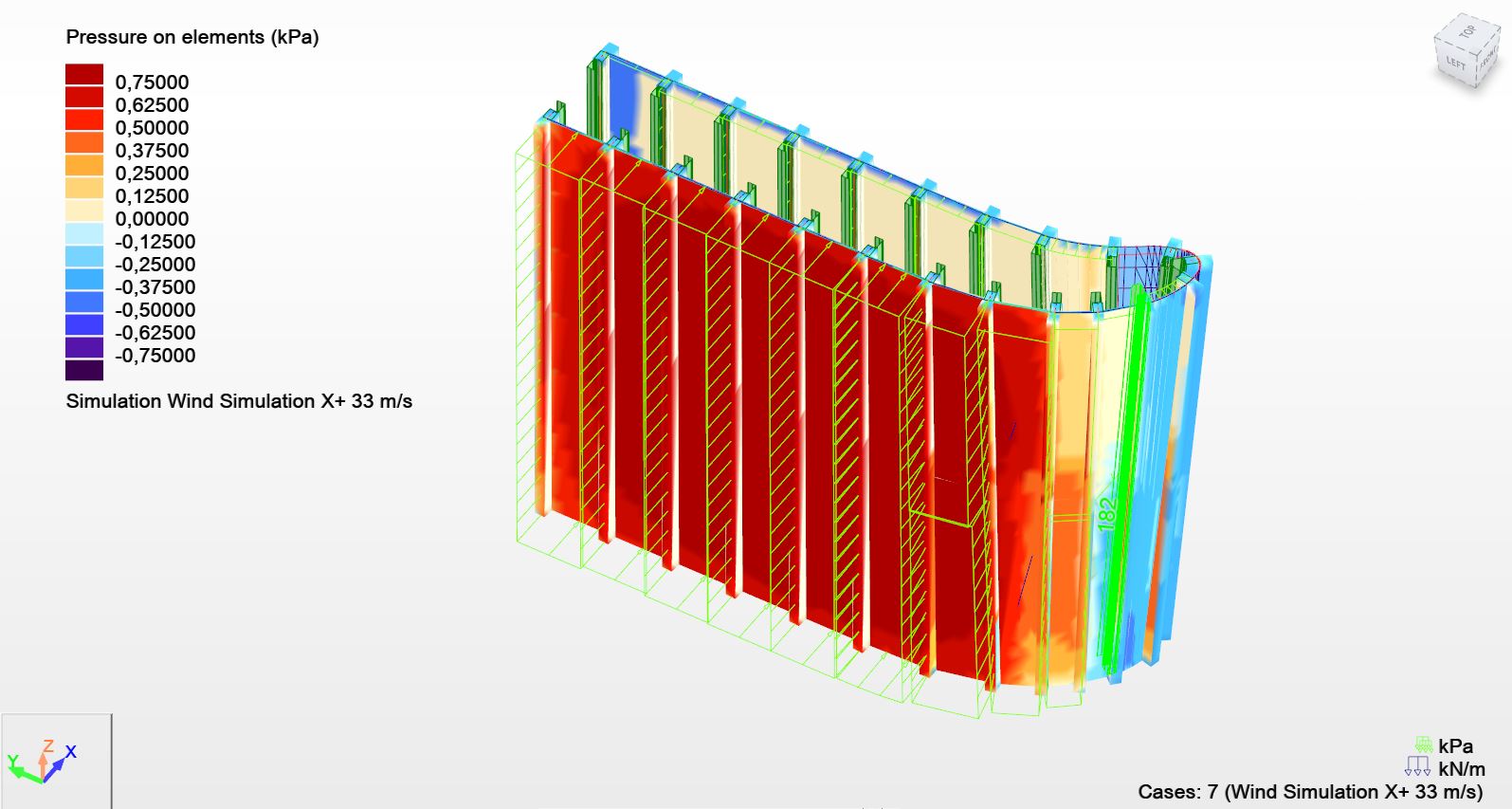Select the light blue -0,25000 legend swatch
Image resolution: width=1512 pixels, height=809 pixels.
click(x=84, y=257)
